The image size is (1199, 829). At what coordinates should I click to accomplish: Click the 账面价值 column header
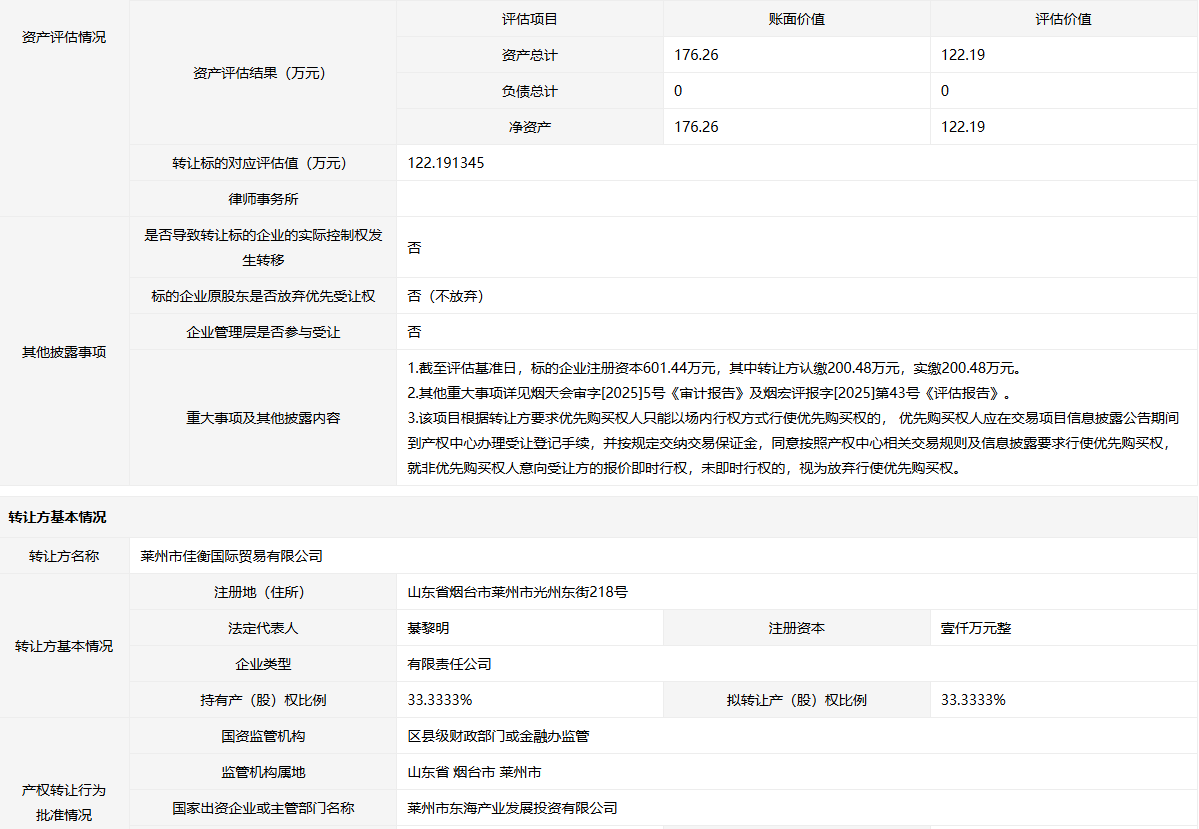(796, 19)
